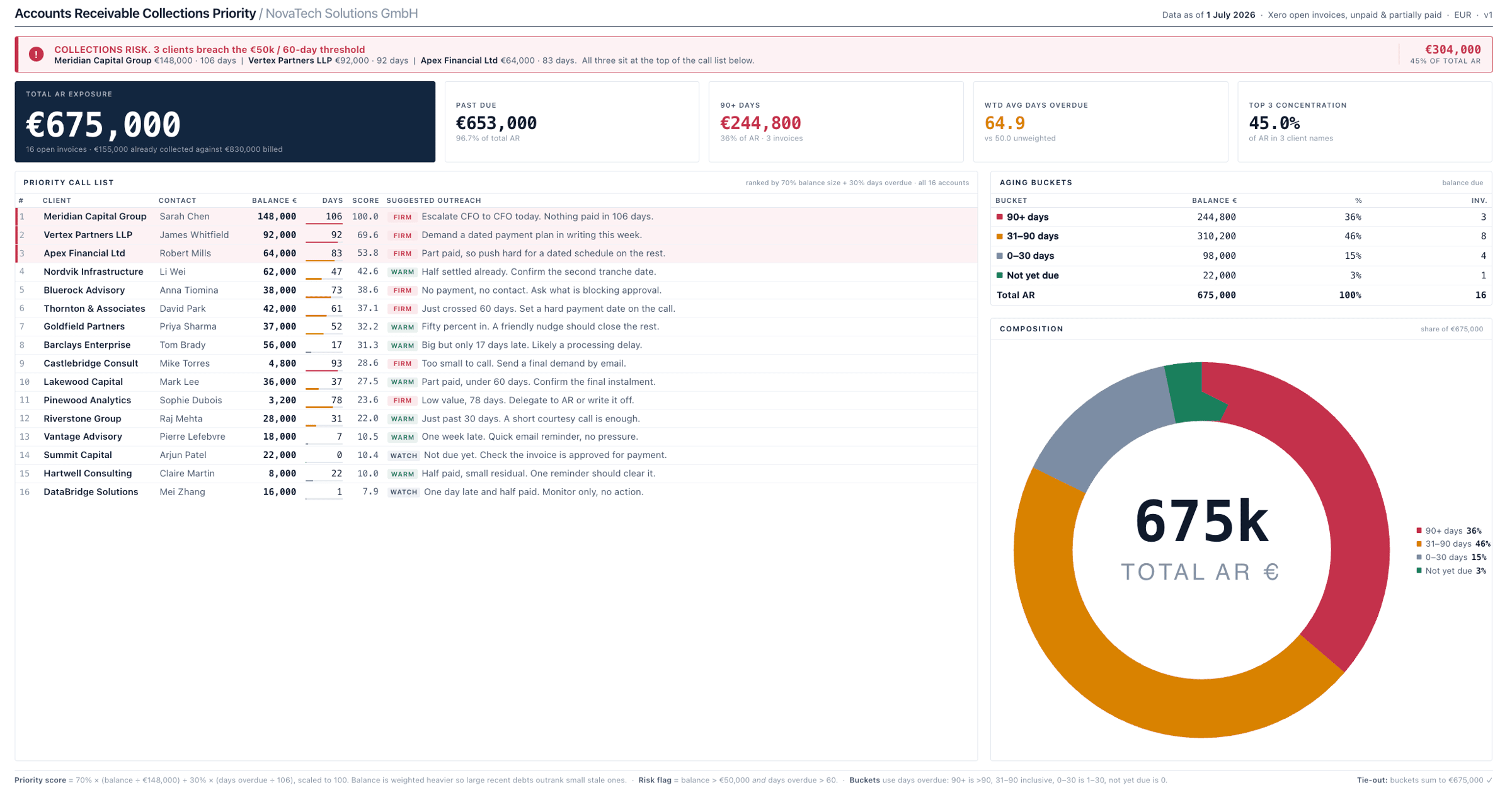Image resolution: width=1512 pixels, height=795 pixels.
Task: Select Meridian Capital Group in the call list
Action: pyautogui.click(x=95, y=216)
